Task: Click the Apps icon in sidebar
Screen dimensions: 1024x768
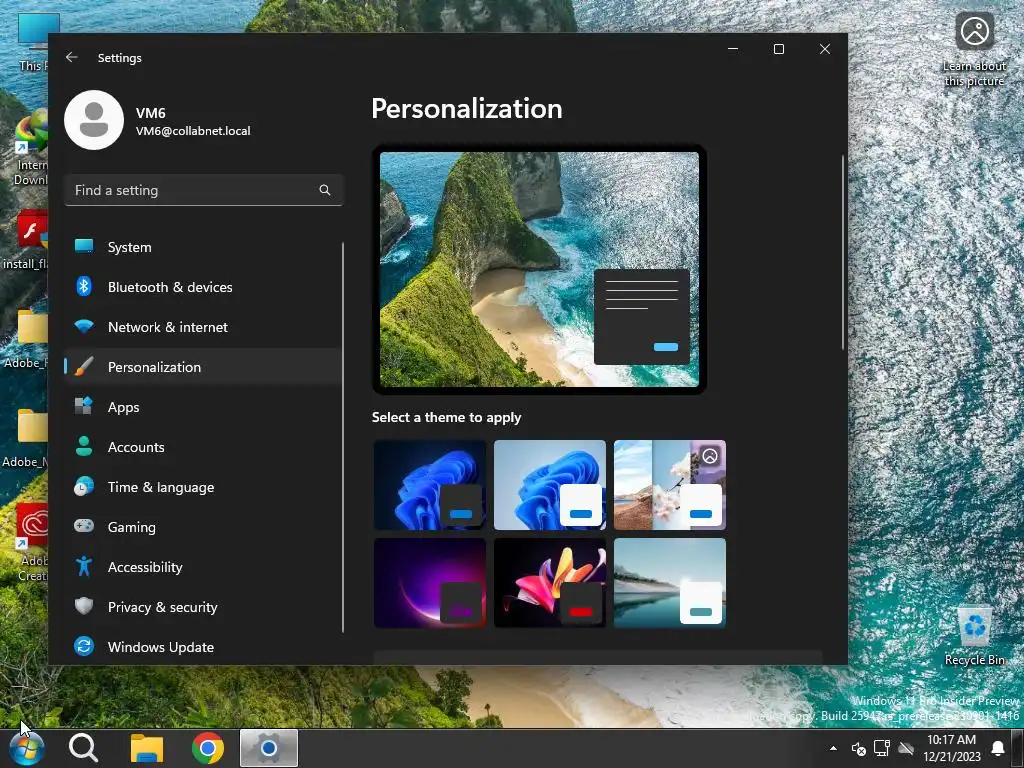Action: click(x=84, y=406)
